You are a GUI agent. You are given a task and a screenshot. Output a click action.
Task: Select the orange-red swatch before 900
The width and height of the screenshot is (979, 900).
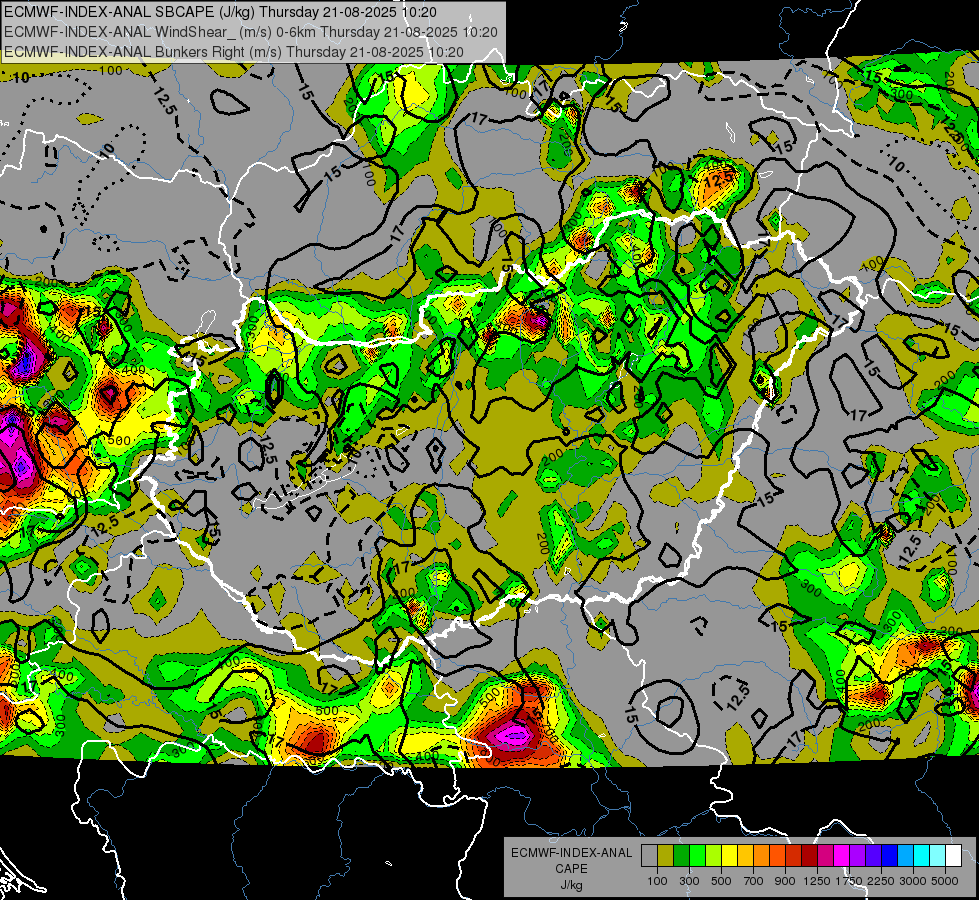click(x=777, y=855)
